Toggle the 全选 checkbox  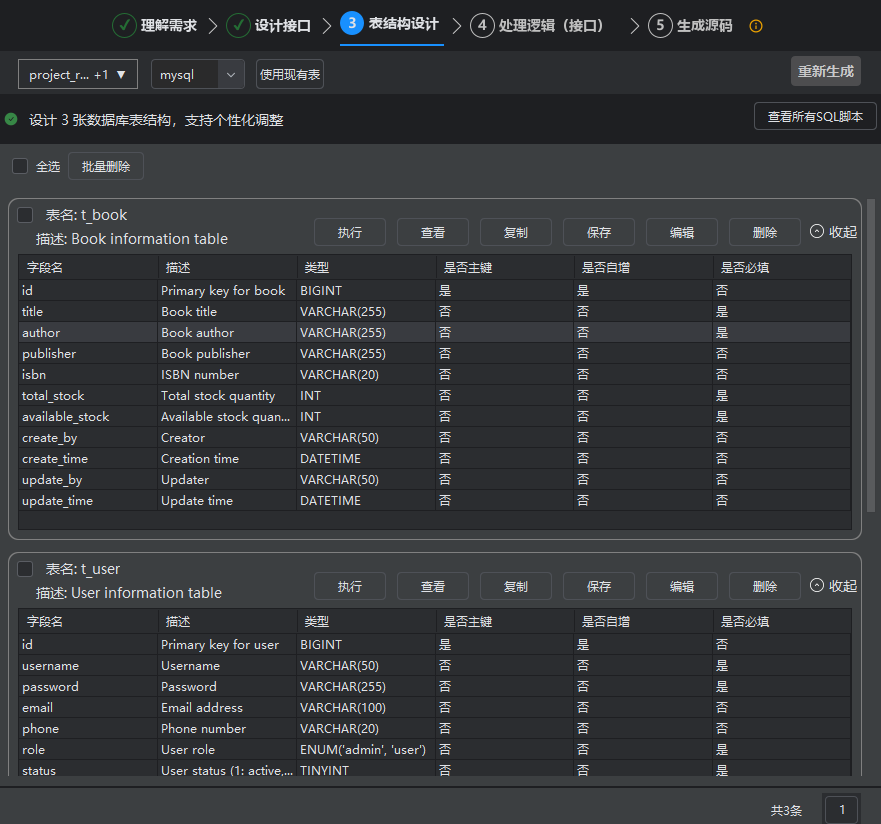coord(20,166)
